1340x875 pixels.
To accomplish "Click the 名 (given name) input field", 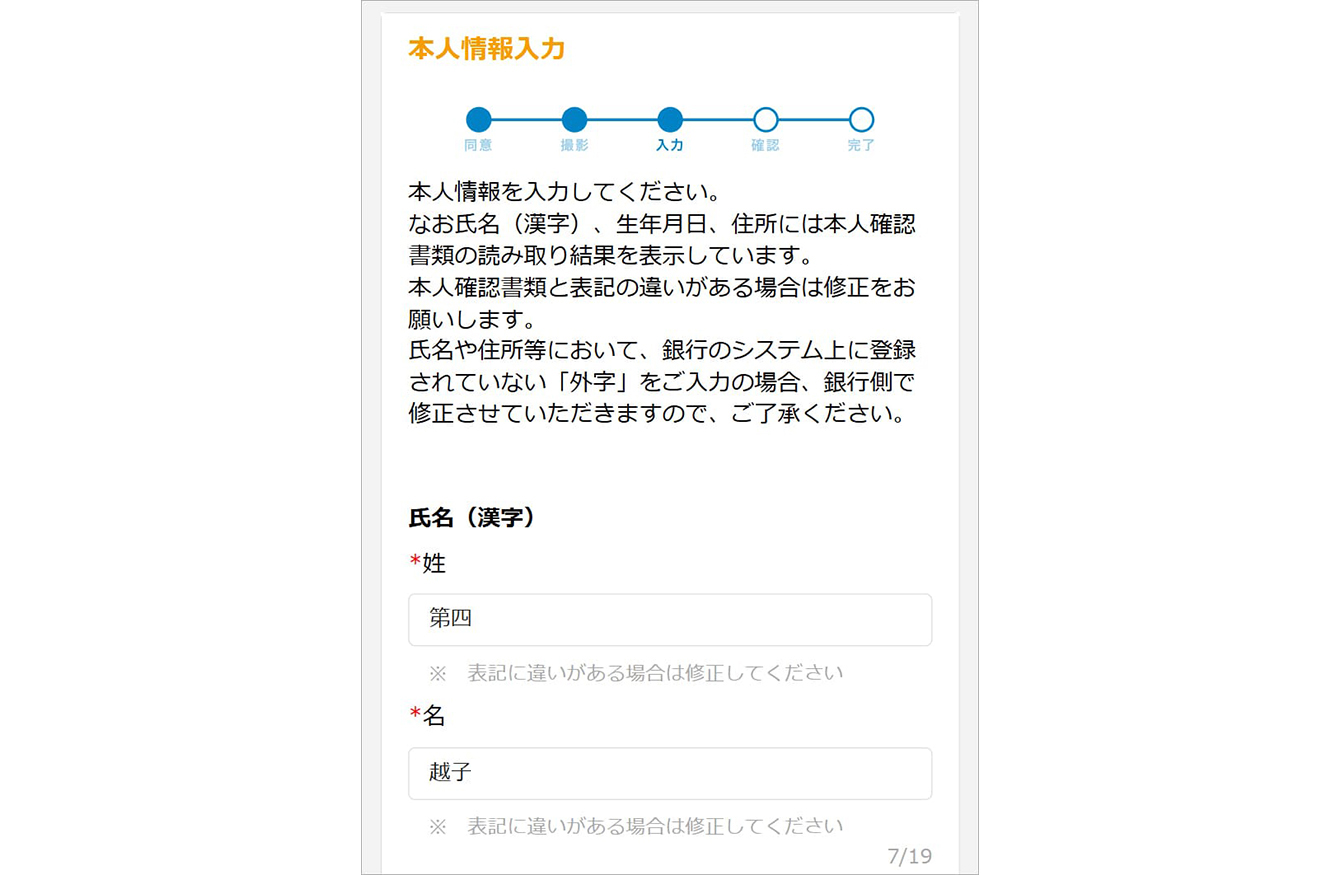I will tap(670, 774).
